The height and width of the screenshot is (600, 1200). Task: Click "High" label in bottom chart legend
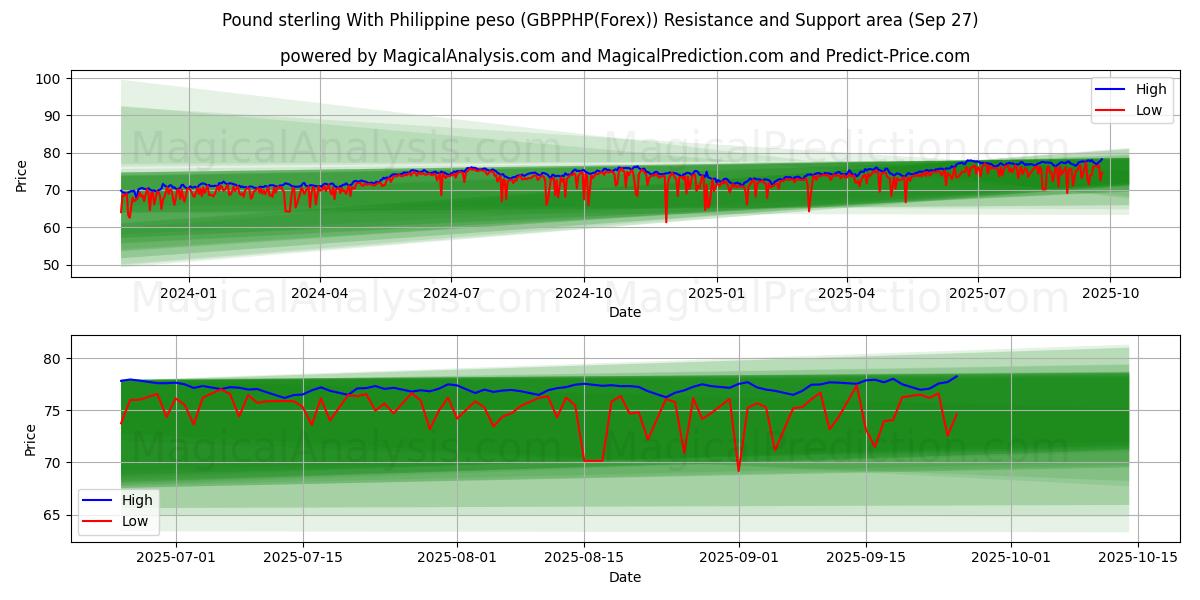click(x=137, y=500)
